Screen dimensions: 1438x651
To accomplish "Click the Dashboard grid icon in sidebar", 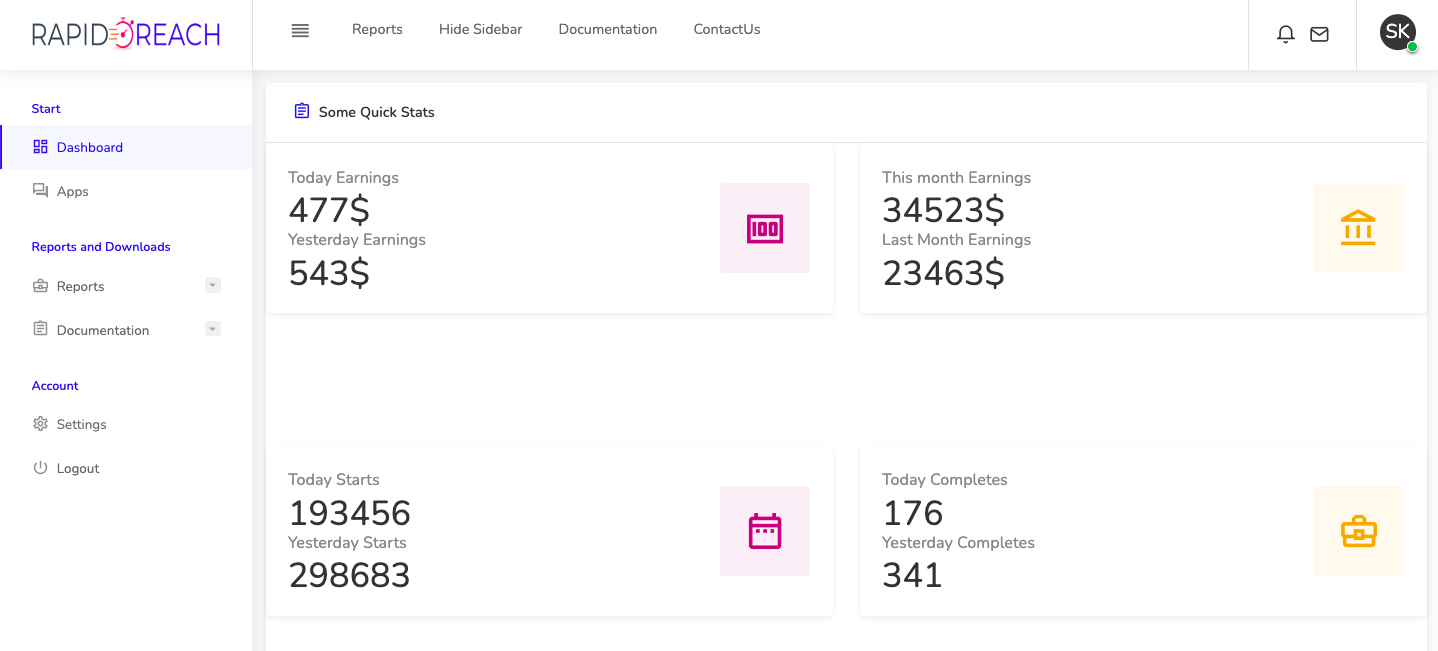I will click(x=40, y=147).
